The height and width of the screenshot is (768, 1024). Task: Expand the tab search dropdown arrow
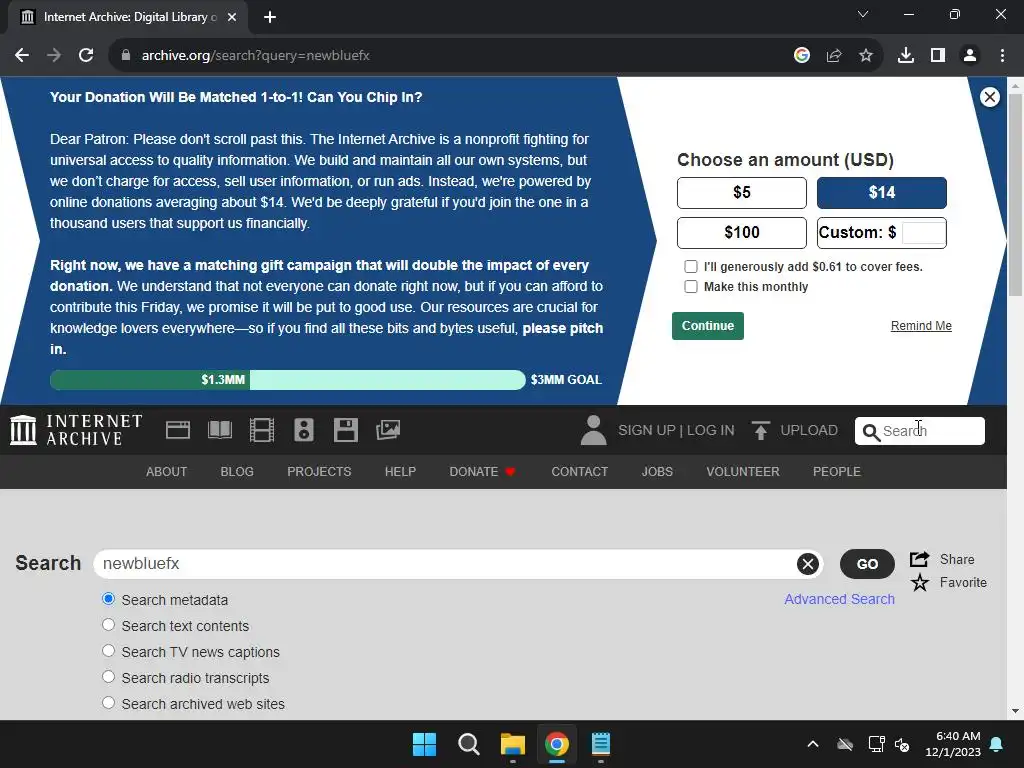[x=863, y=14]
